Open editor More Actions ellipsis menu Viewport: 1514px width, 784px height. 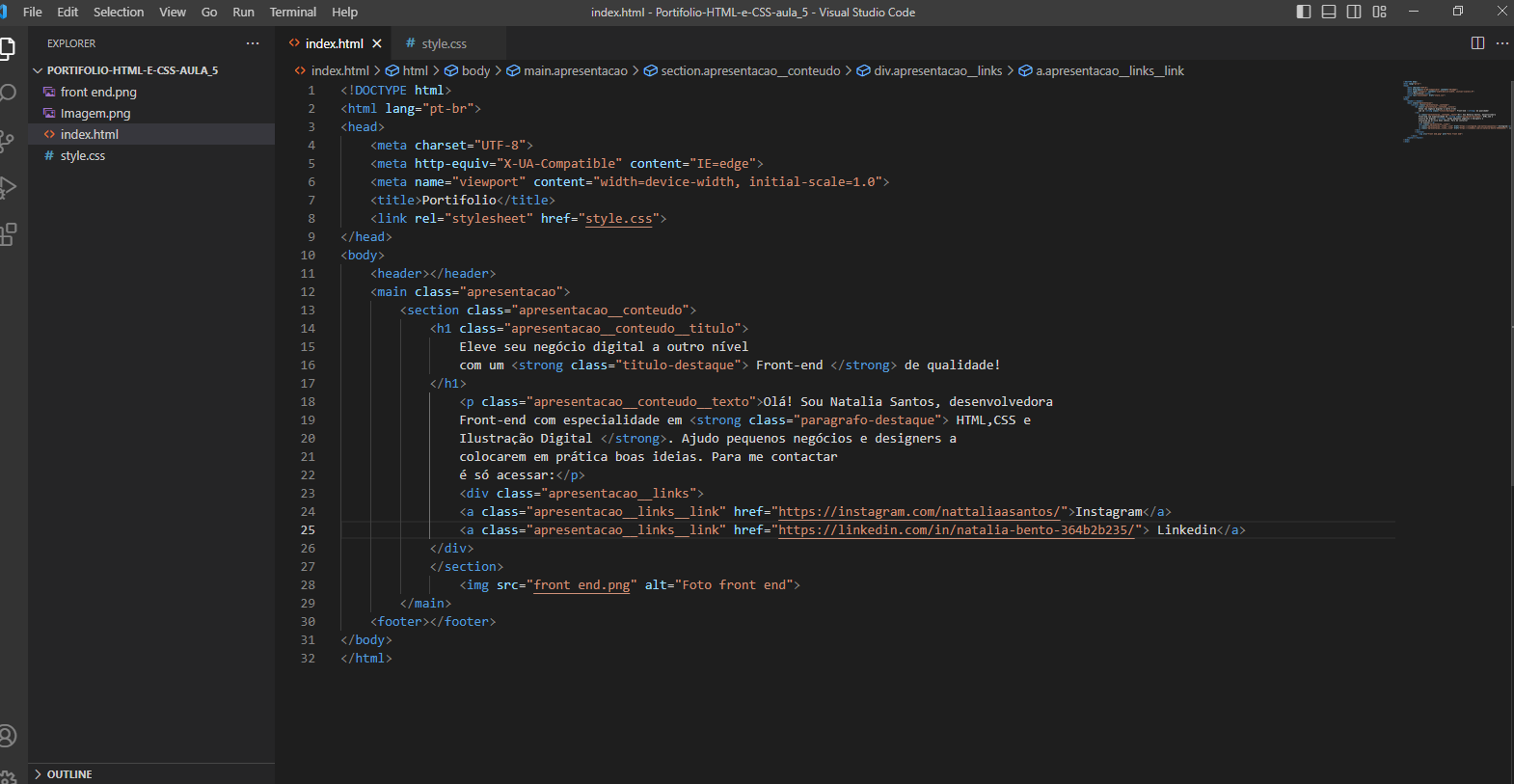coord(1502,43)
